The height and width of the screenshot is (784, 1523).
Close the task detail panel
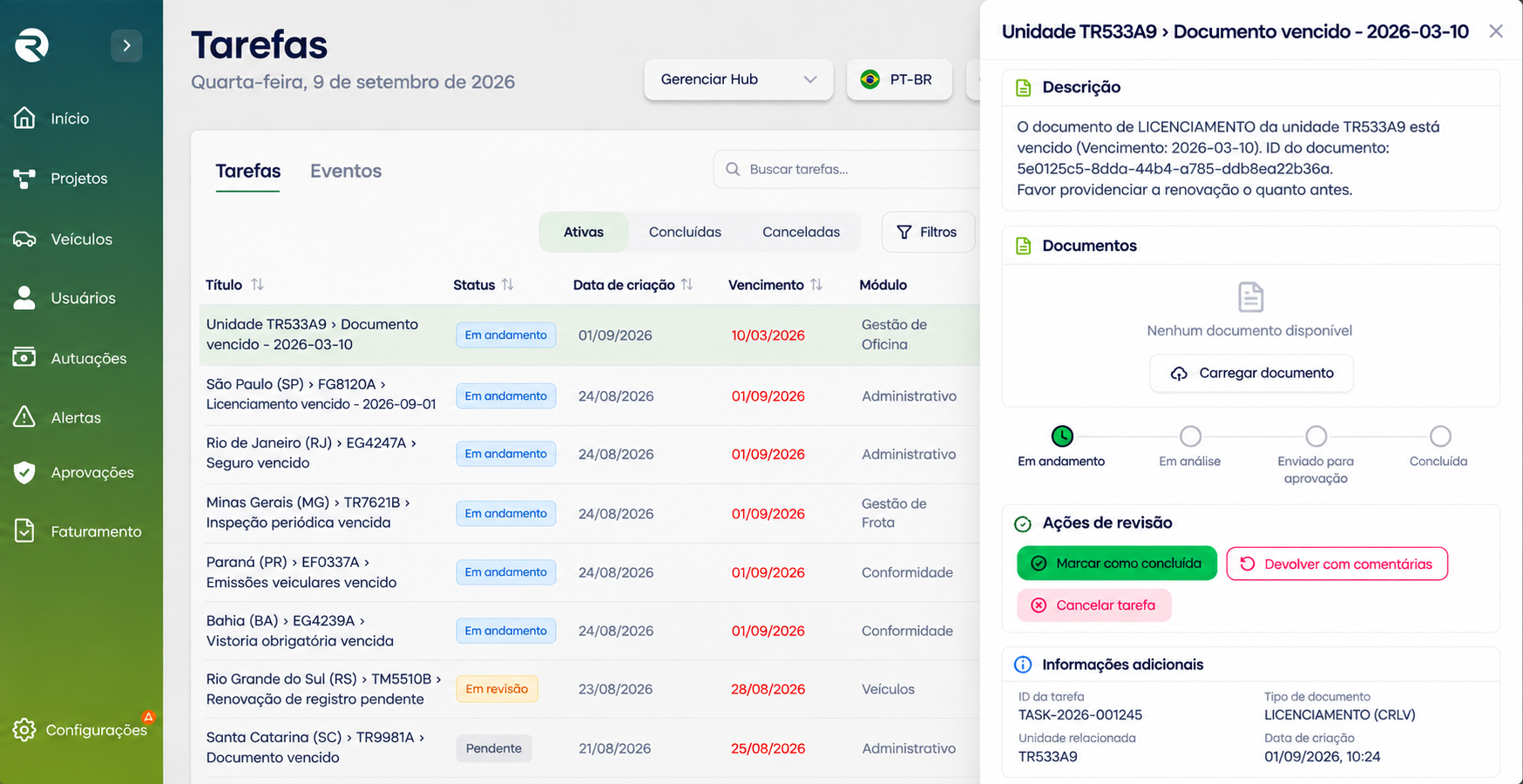pos(1496,31)
